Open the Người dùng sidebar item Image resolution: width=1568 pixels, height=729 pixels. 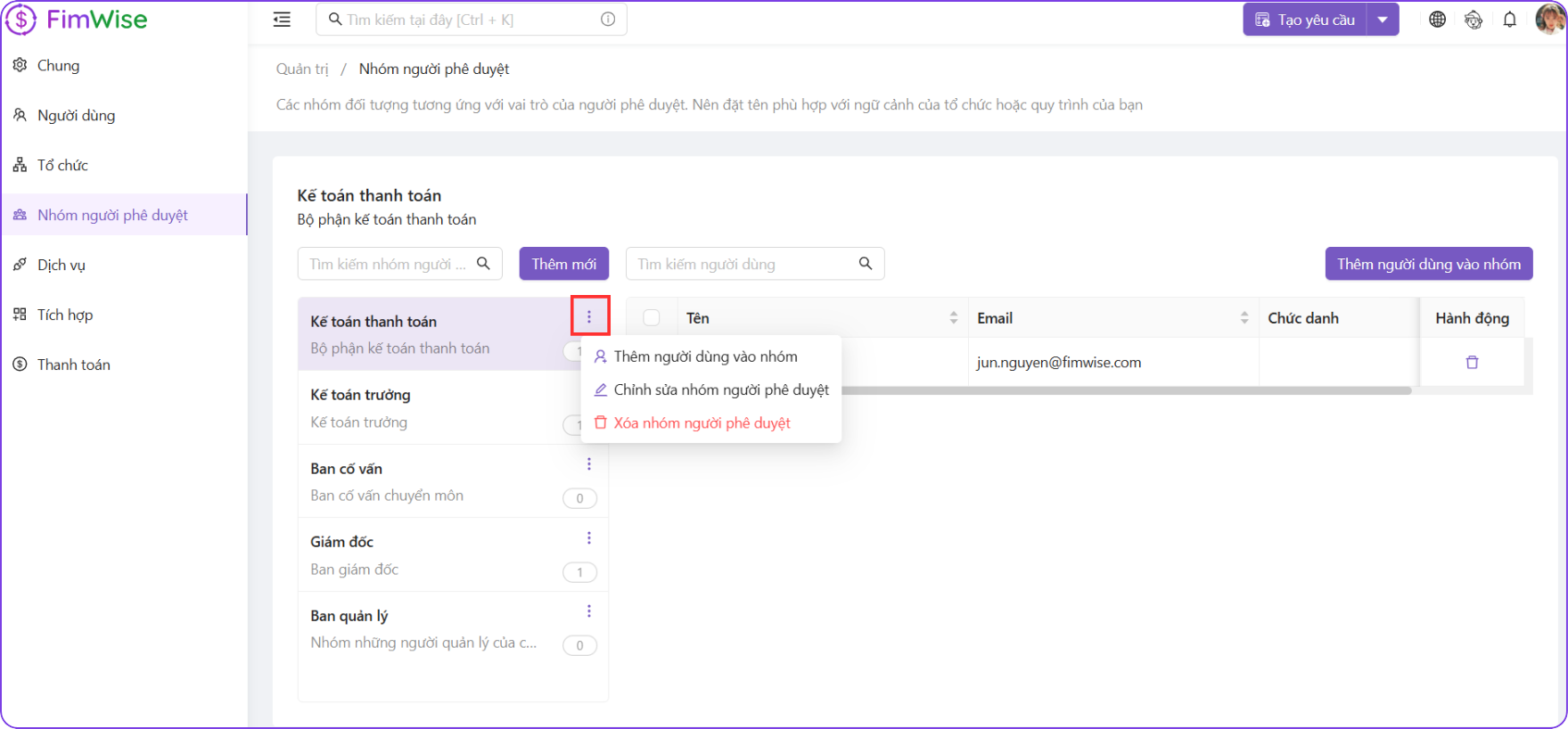tap(76, 116)
